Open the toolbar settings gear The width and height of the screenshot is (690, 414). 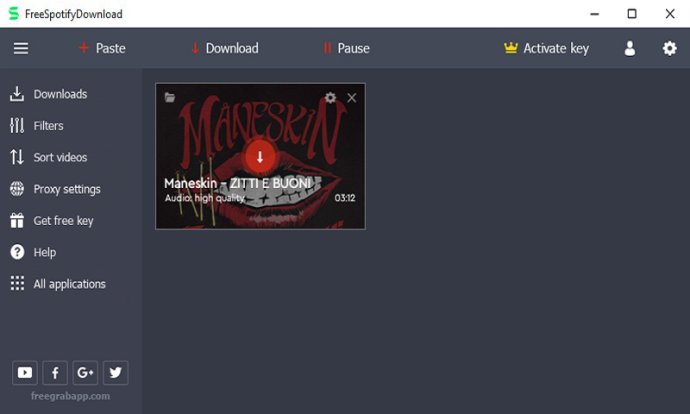(669, 48)
